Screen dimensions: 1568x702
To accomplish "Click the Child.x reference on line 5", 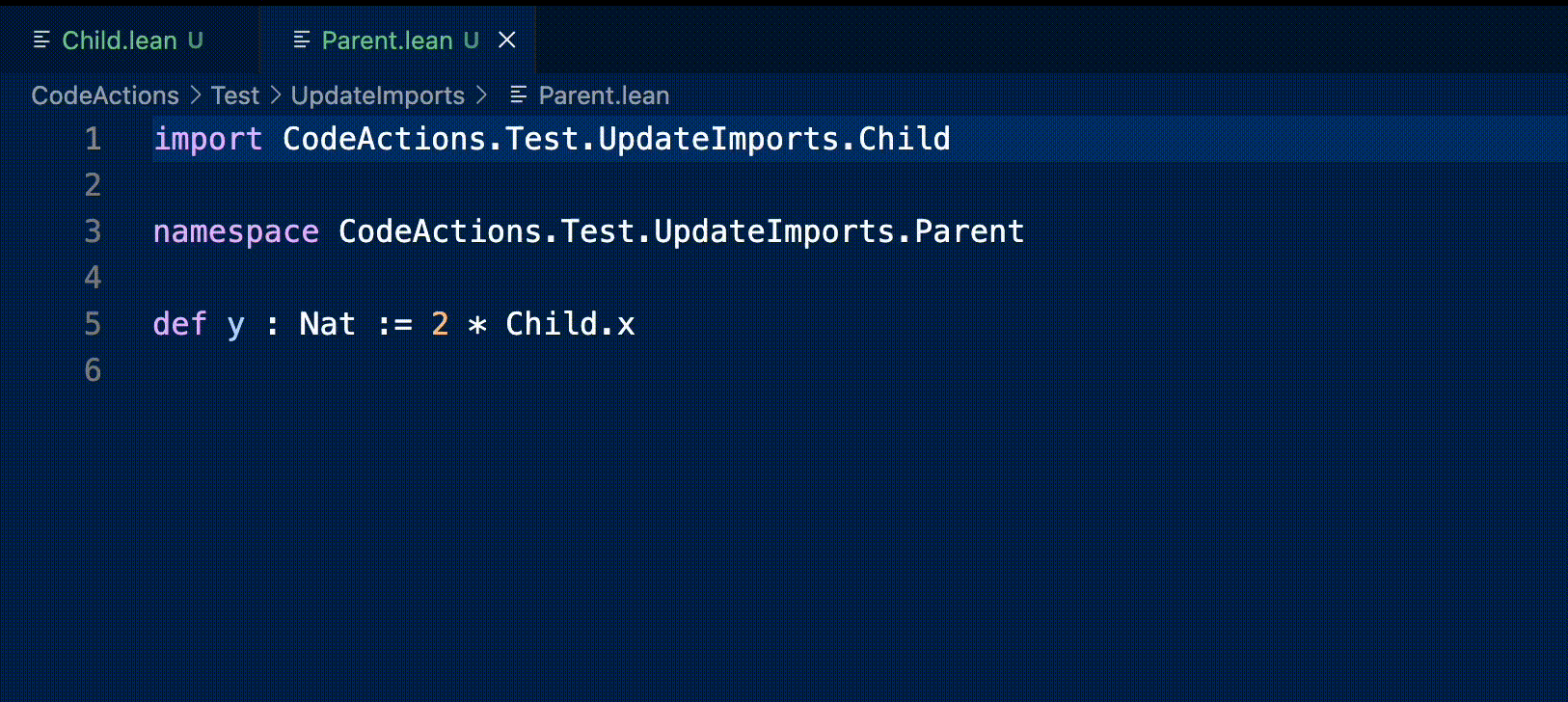I will coord(570,324).
